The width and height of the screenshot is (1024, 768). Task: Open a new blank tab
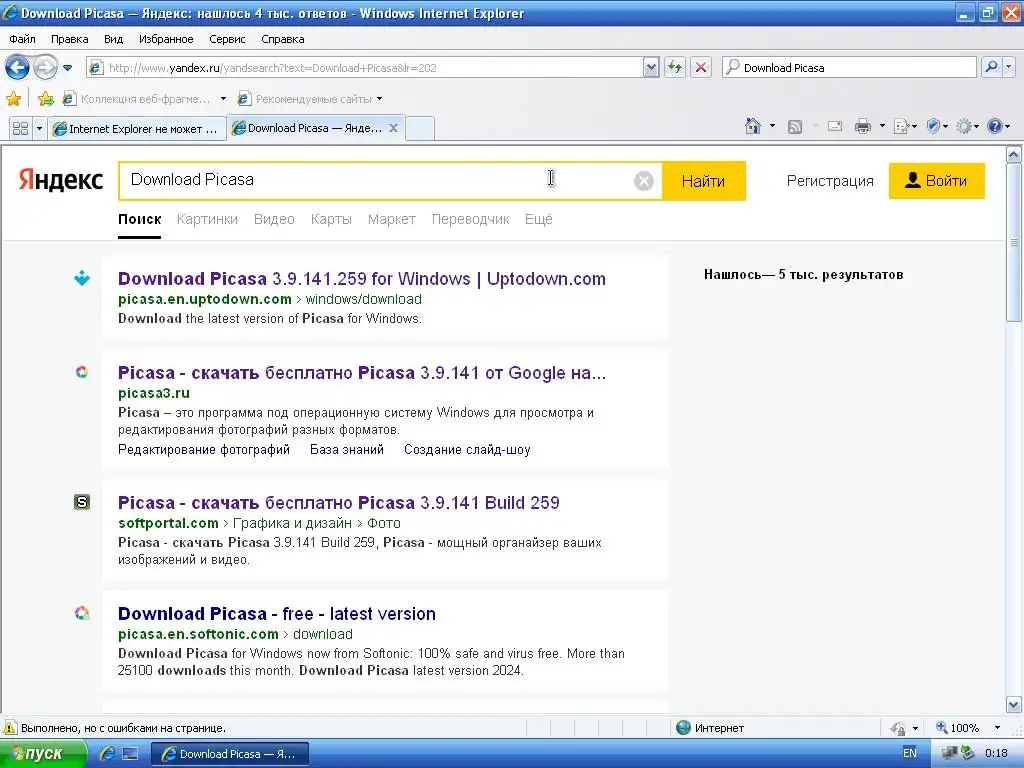pyautogui.click(x=420, y=129)
